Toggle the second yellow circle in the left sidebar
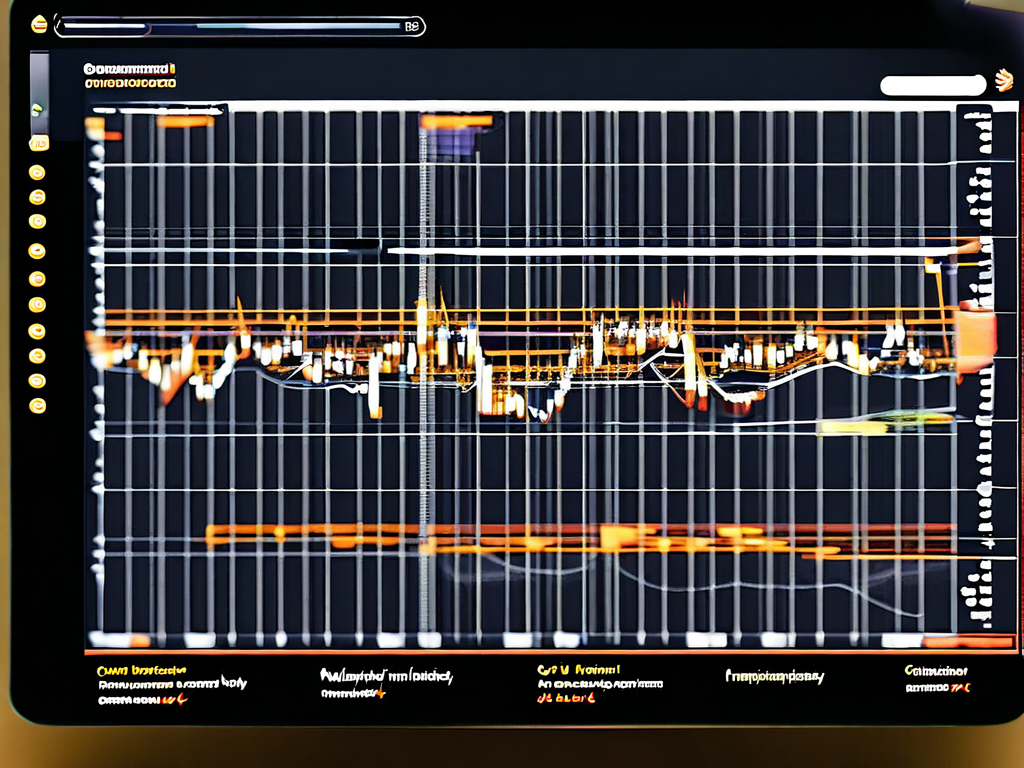The width and height of the screenshot is (1024, 768). tap(38, 197)
